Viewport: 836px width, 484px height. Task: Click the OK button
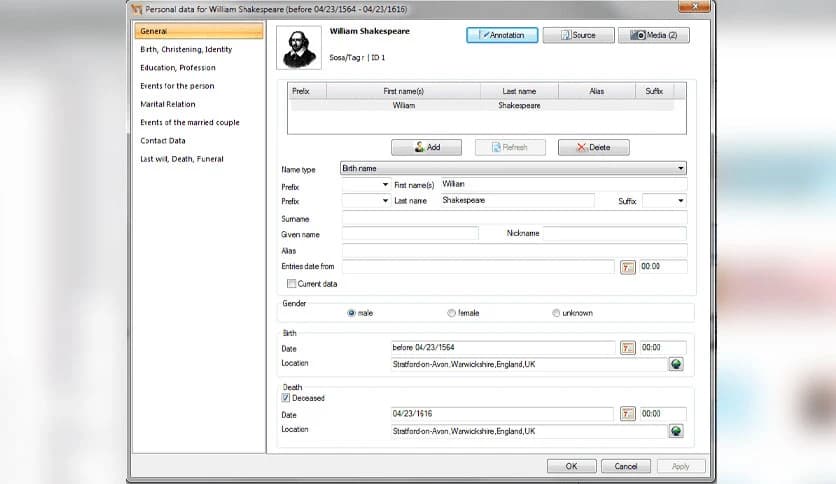[x=572, y=466]
